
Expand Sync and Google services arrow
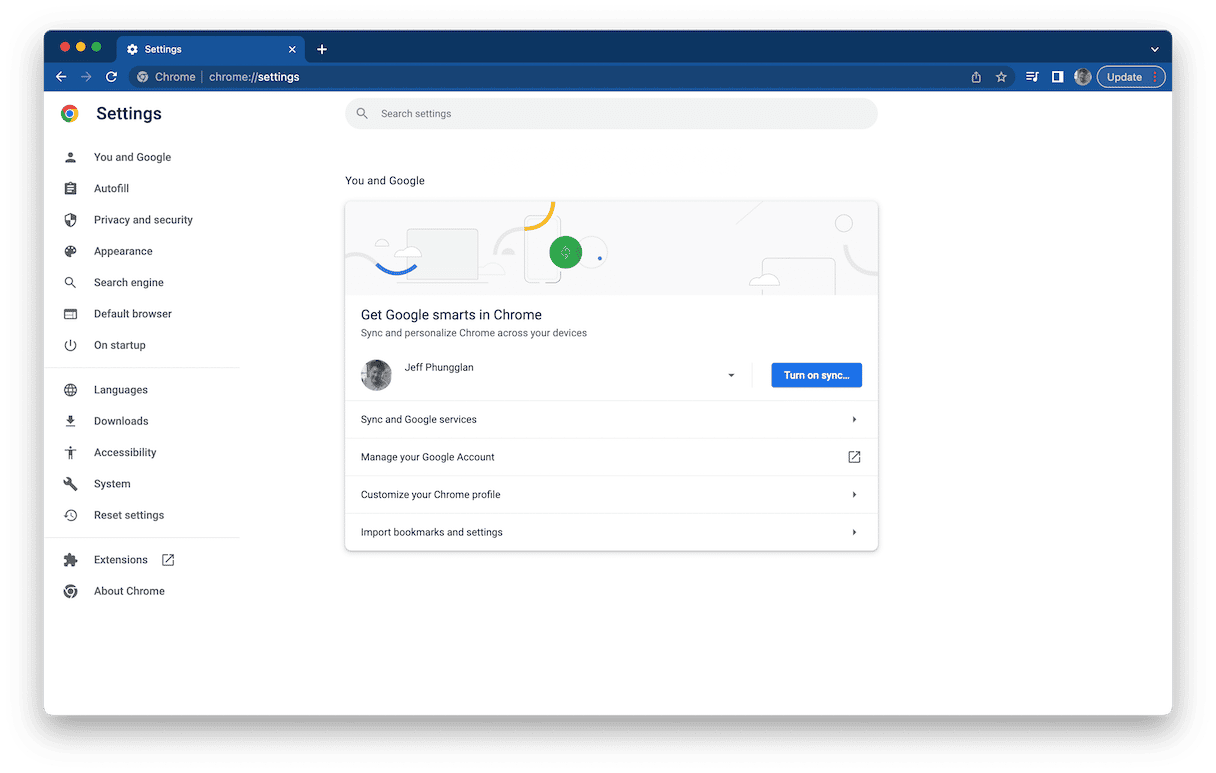coord(854,420)
